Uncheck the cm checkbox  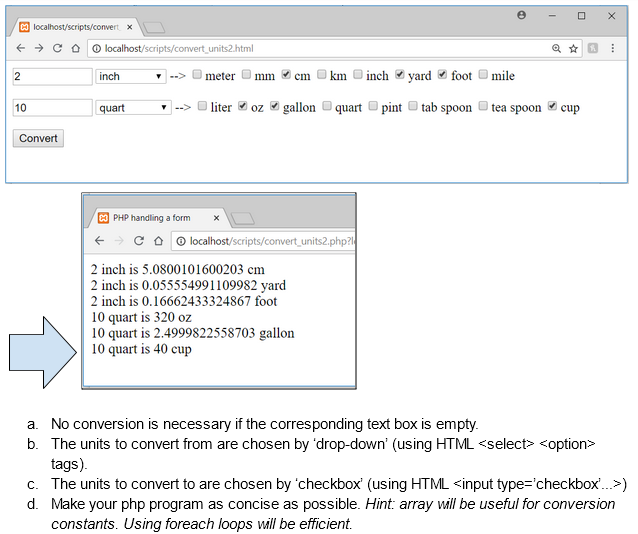pyautogui.click(x=286, y=74)
